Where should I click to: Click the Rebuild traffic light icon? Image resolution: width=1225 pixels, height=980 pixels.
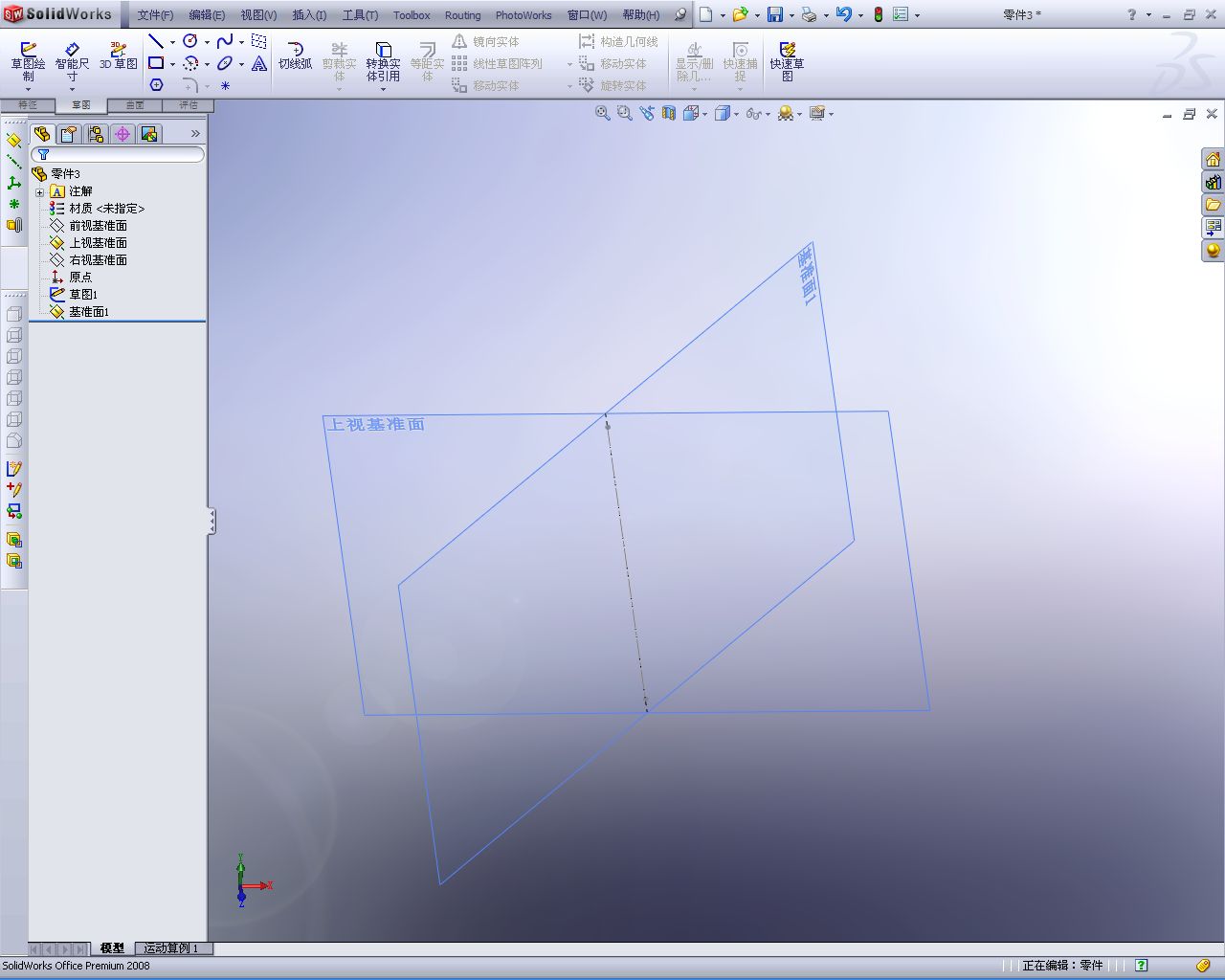point(878,14)
